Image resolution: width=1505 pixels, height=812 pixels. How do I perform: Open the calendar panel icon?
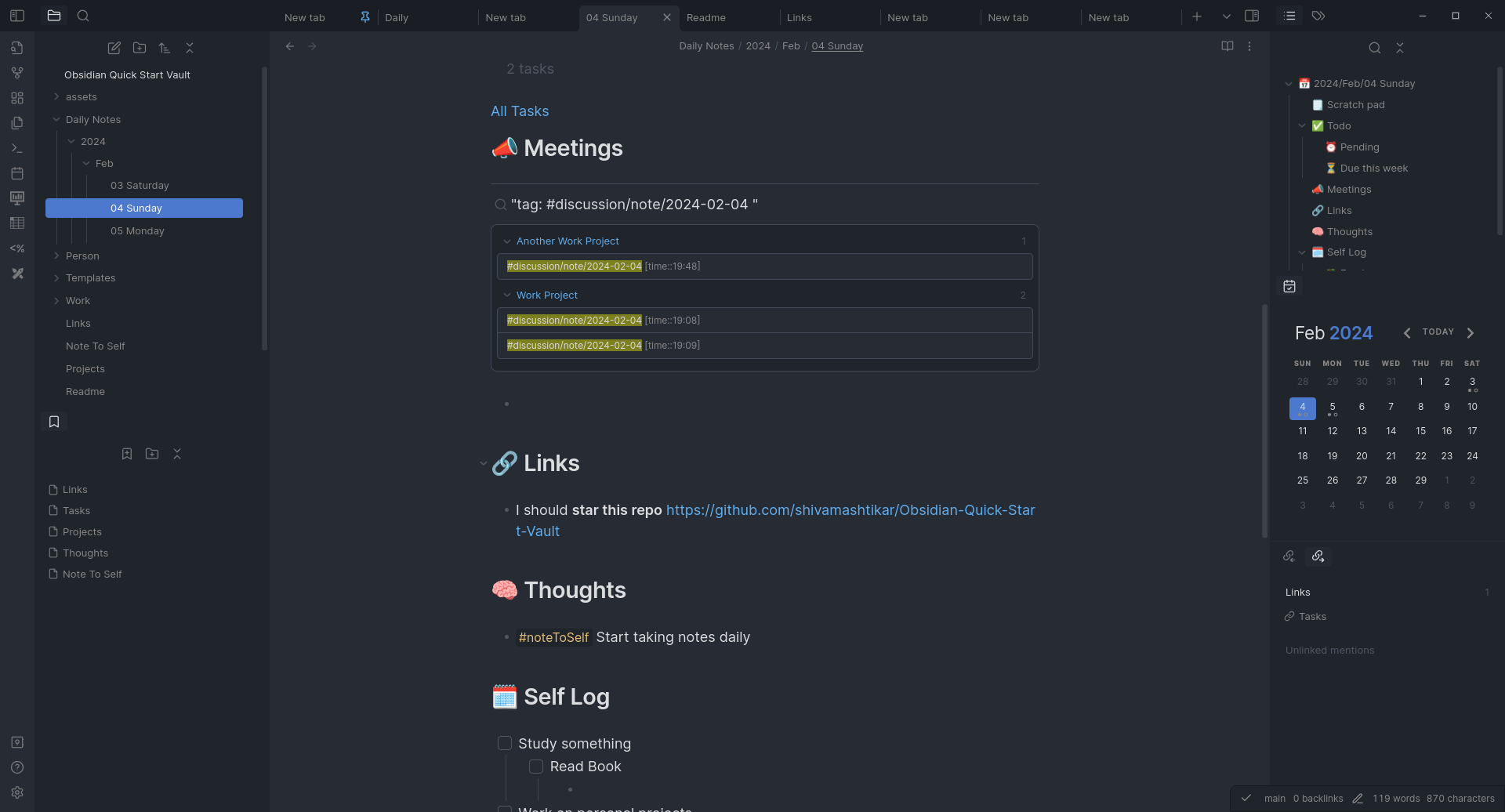[x=1289, y=287]
